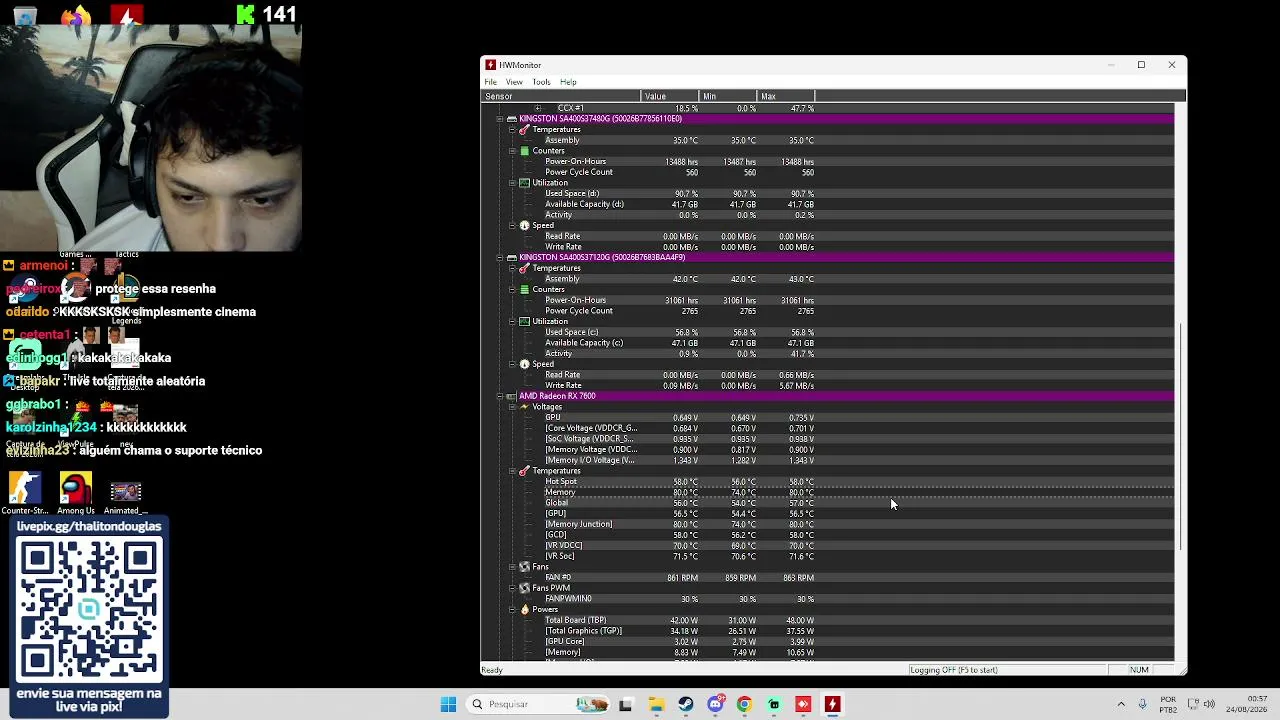Open the Help menu in HWMonitor
This screenshot has height=720, width=1280.
coord(568,82)
